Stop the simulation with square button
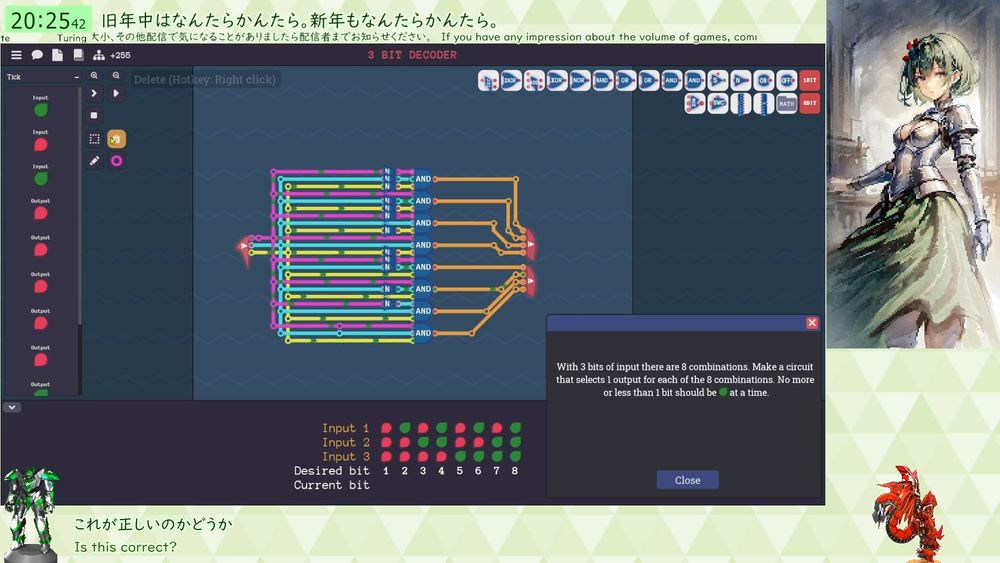Viewport: 1000px width, 563px height. tap(94, 115)
